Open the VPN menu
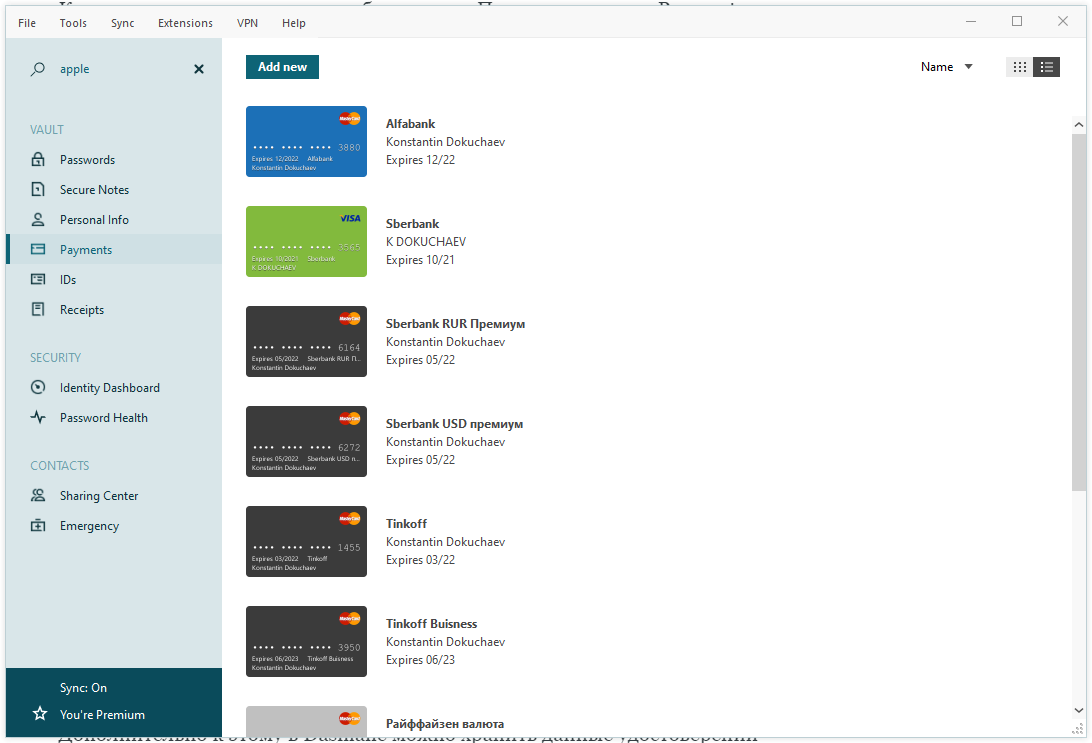1092x743 pixels. pyautogui.click(x=247, y=23)
